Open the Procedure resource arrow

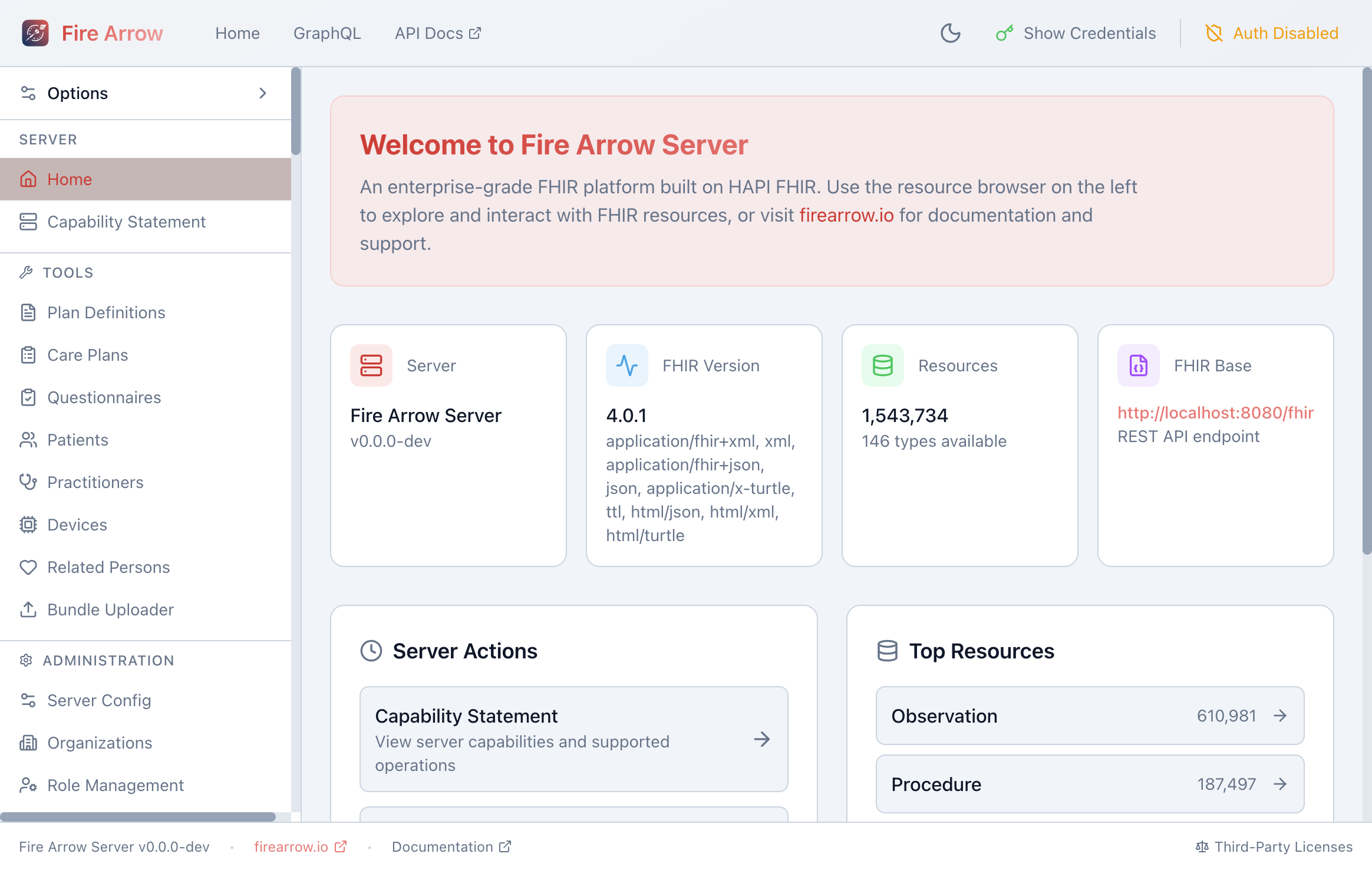1280,785
